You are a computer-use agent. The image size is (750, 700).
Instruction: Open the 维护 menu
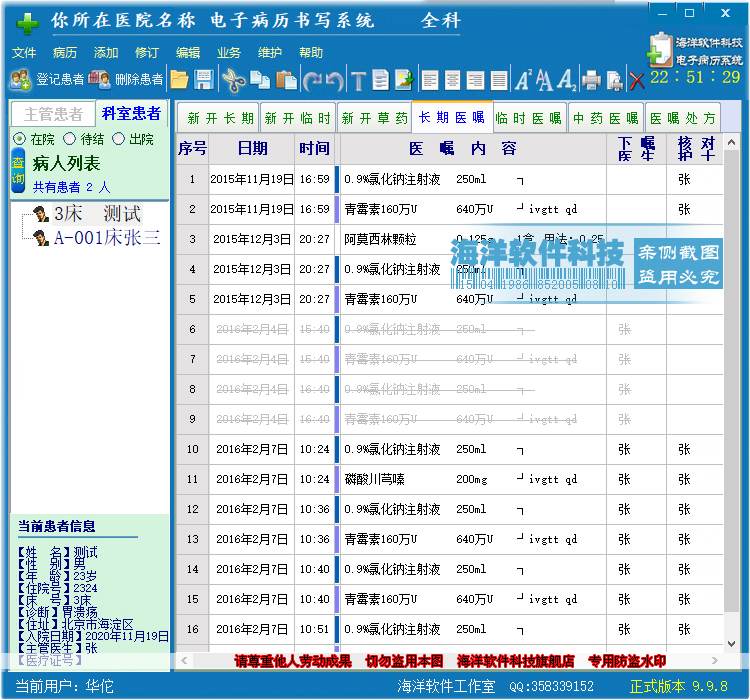pos(270,52)
